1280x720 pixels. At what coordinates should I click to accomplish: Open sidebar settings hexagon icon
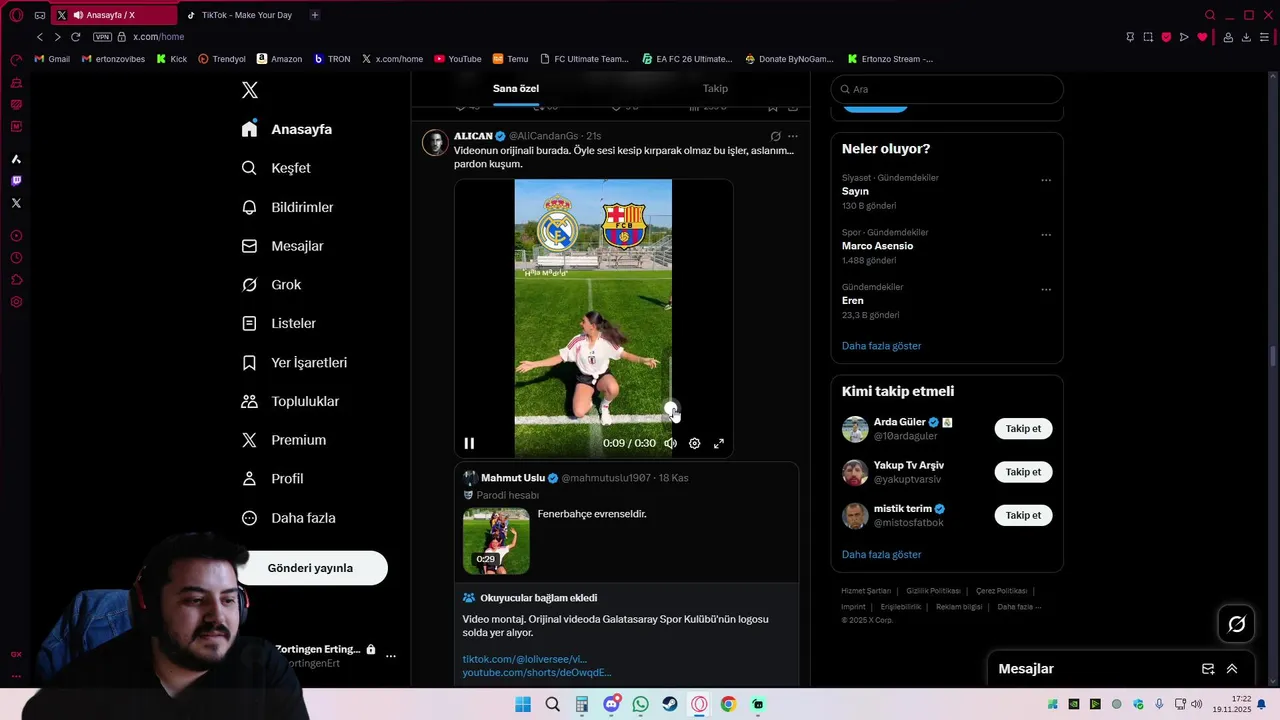16,302
